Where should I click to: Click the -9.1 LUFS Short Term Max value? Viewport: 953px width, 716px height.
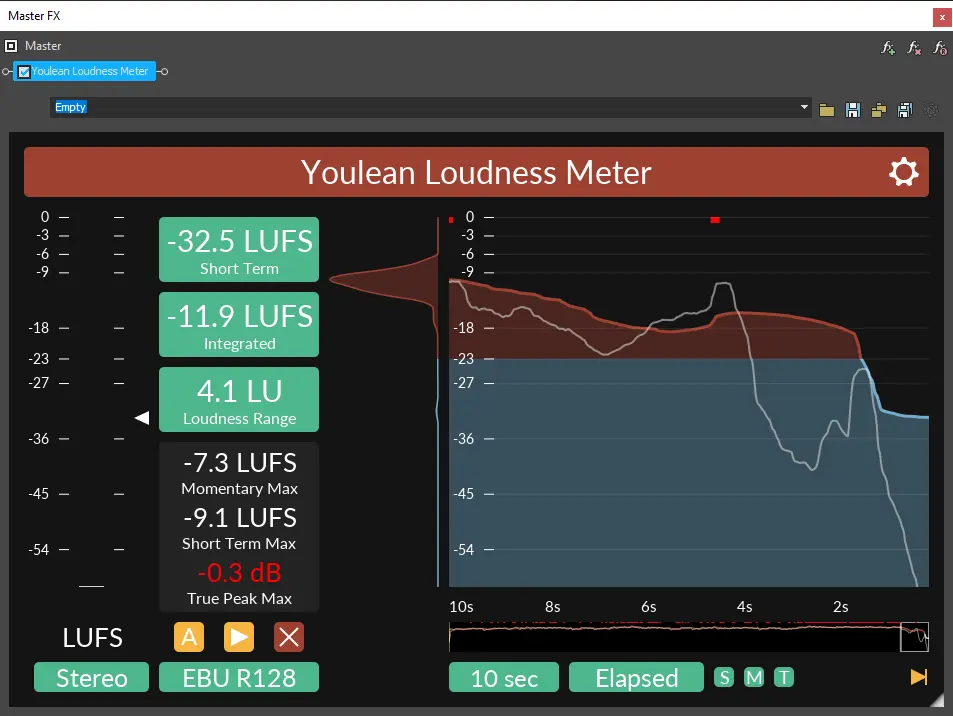pos(240,518)
